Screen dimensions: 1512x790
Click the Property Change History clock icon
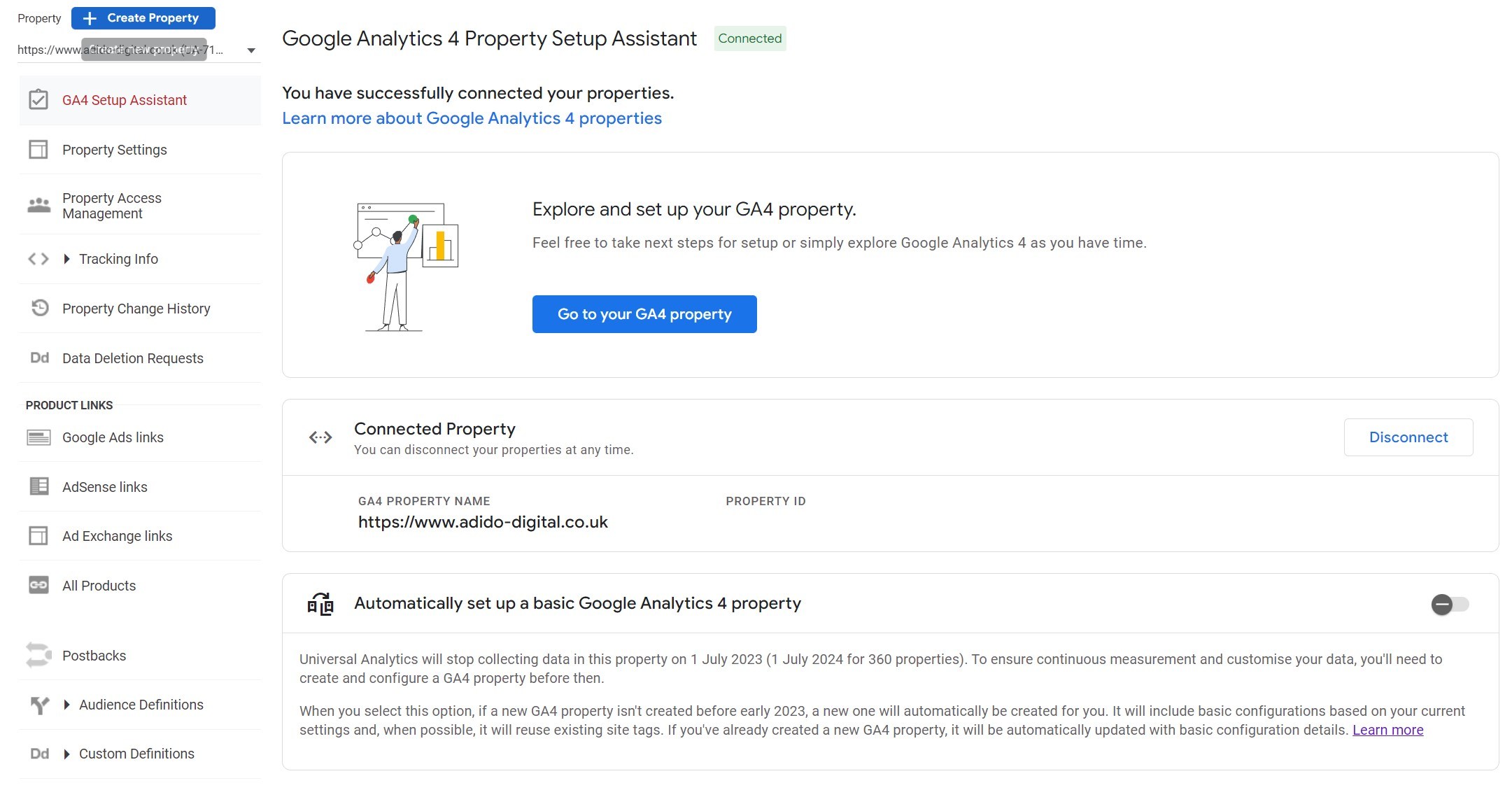coord(40,308)
